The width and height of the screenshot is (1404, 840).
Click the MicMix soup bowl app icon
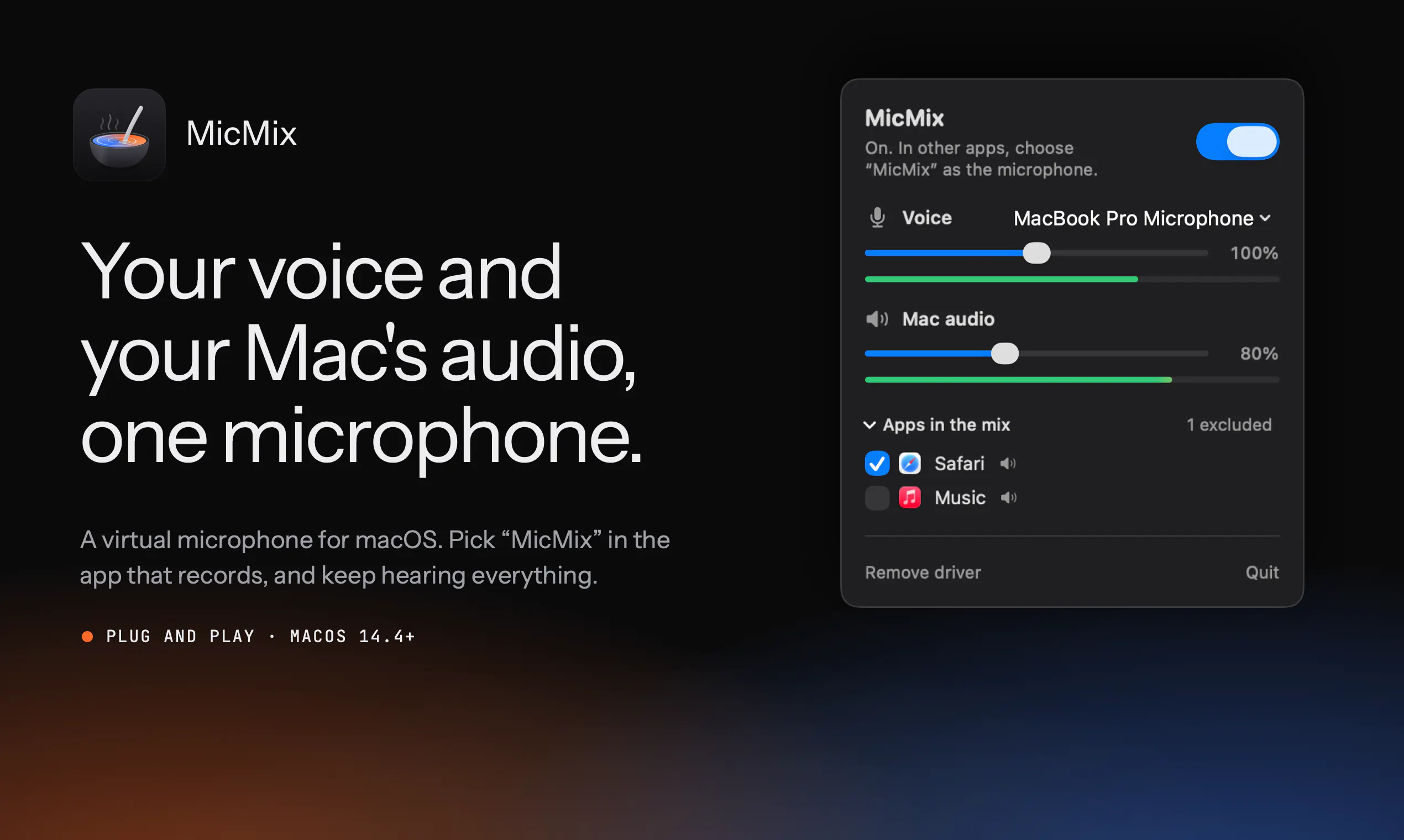119,135
